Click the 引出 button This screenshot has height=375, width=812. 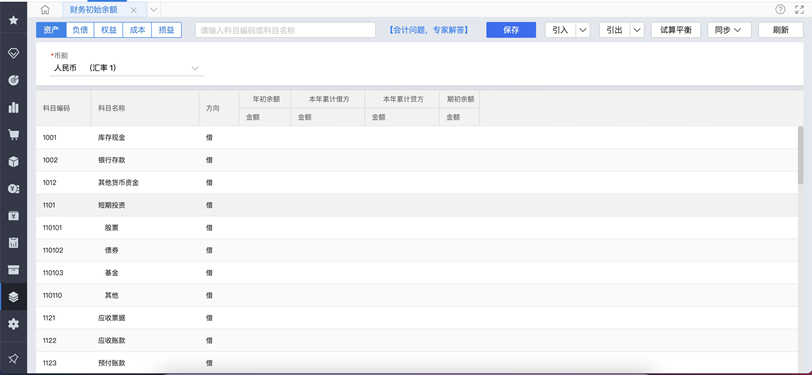(614, 30)
